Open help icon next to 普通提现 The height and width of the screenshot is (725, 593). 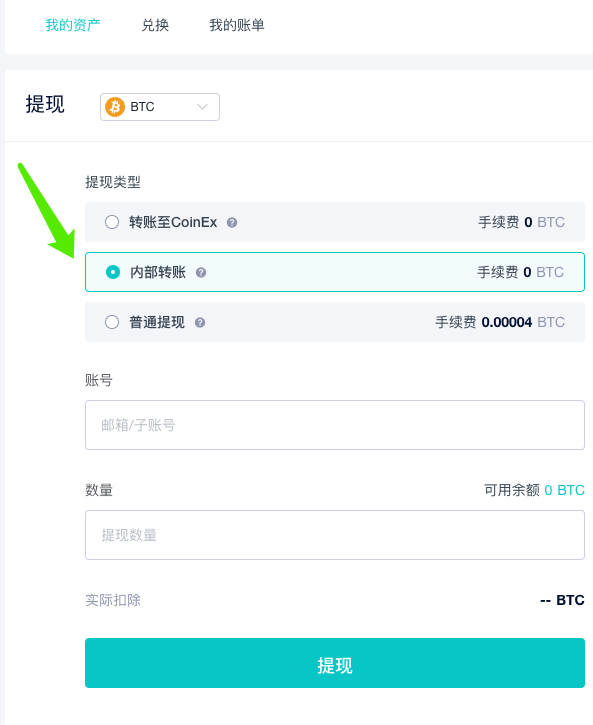pyautogui.click(x=200, y=322)
